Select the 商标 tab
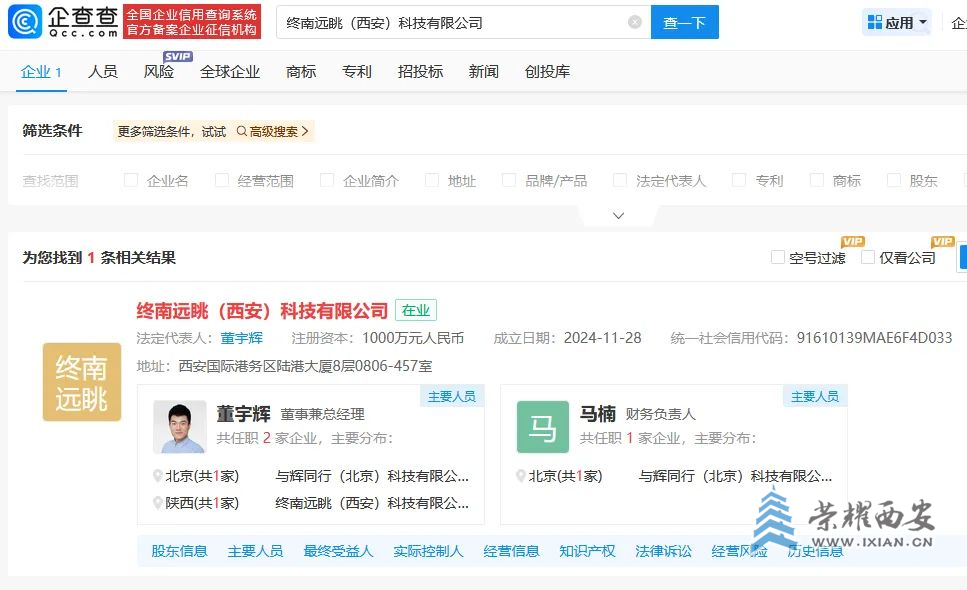Viewport: 967px width, 590px height. pos(301,72)
